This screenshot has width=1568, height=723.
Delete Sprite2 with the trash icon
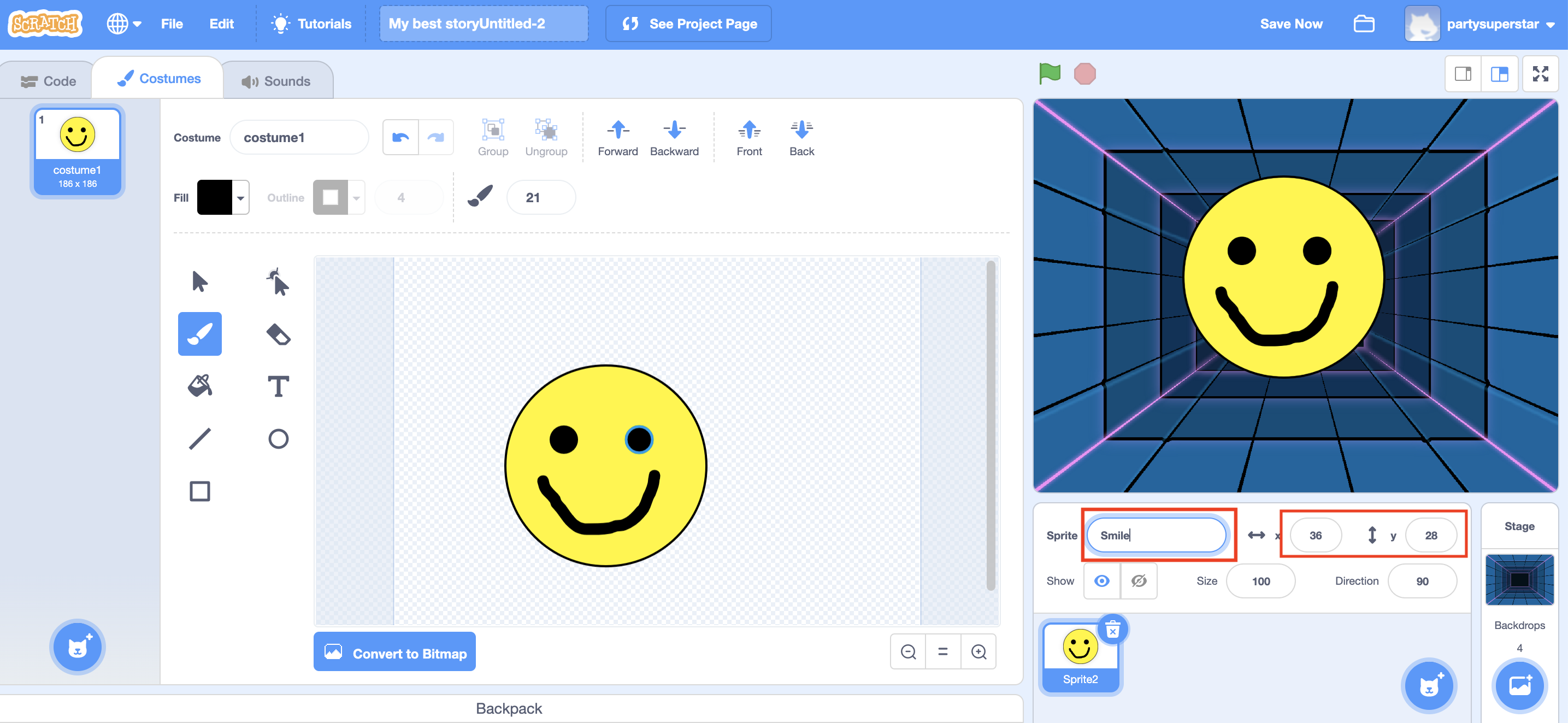1112,629
